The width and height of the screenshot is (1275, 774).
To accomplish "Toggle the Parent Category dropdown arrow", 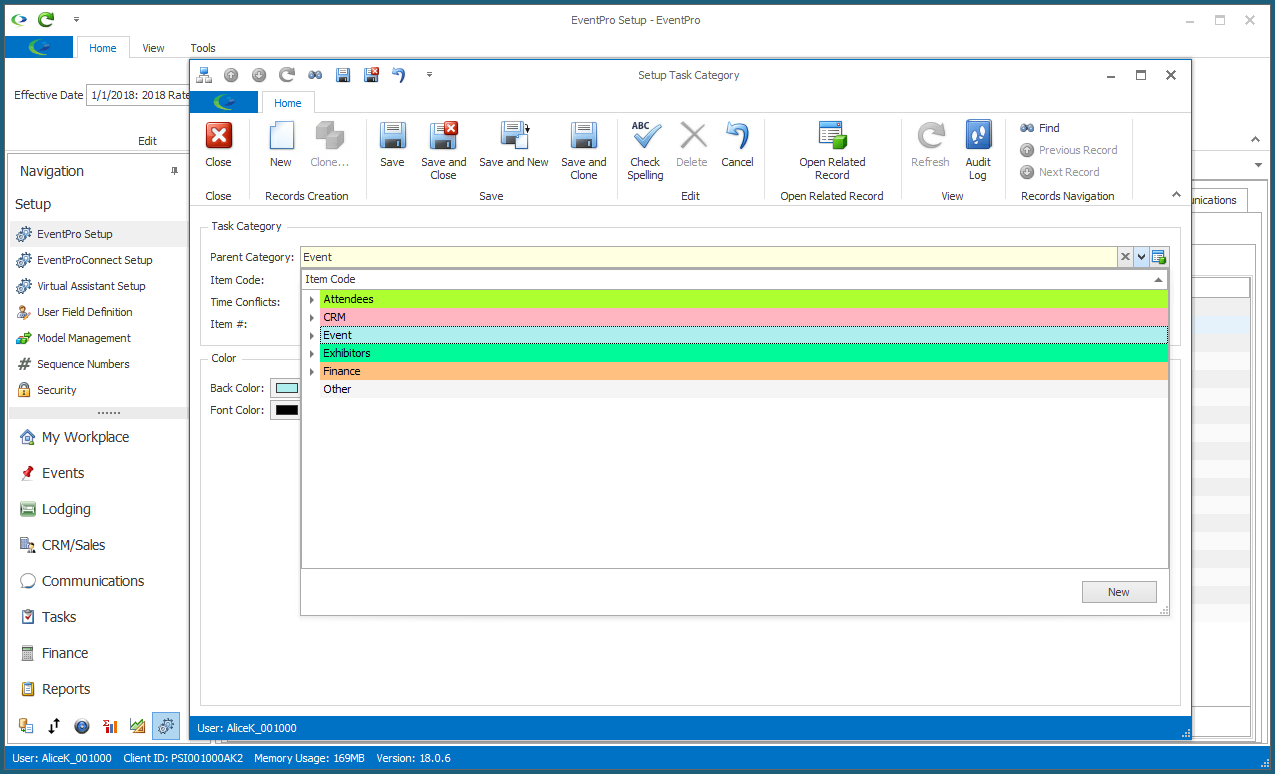I will click(1141, 257).
